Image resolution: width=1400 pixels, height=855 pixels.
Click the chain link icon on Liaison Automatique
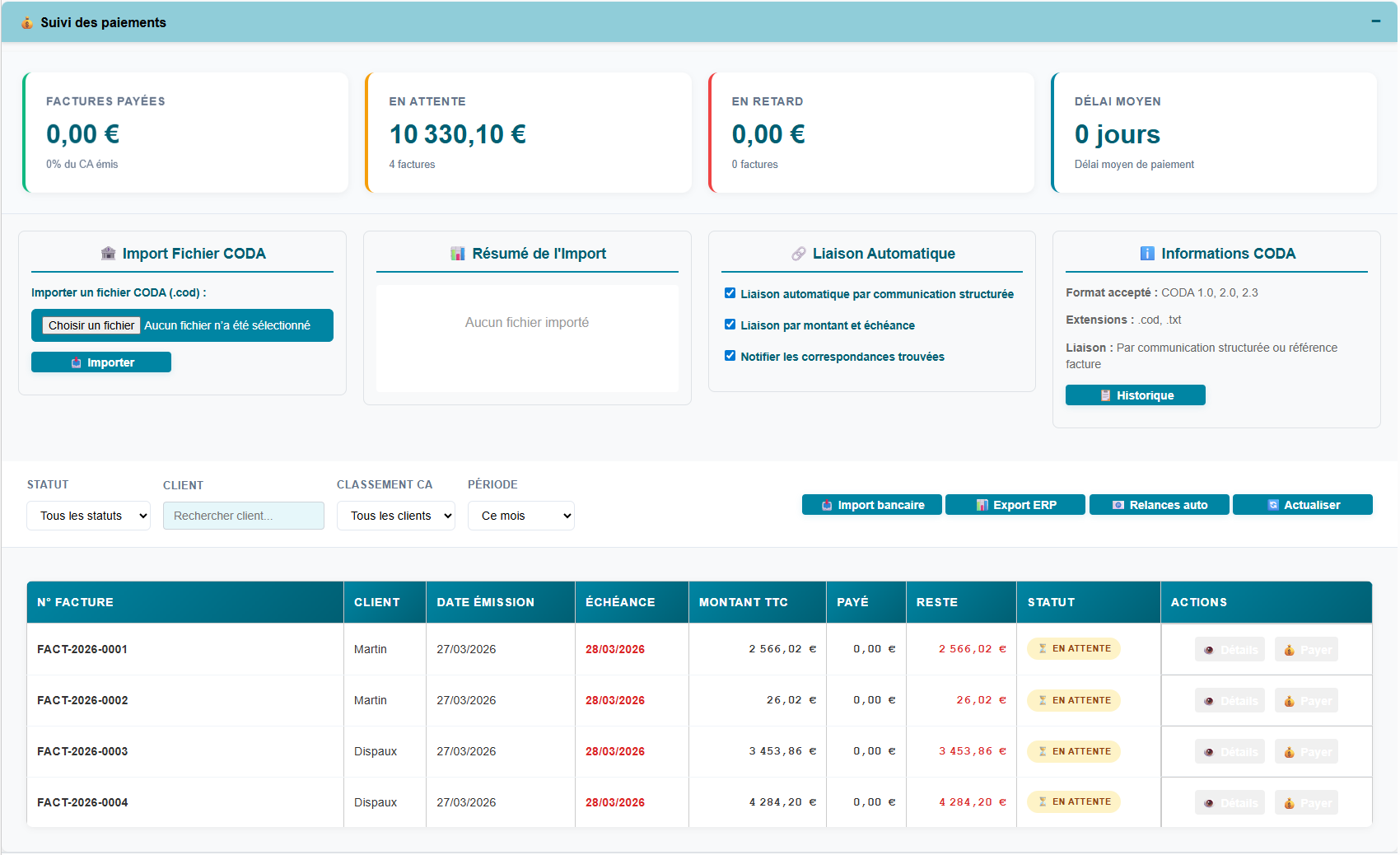click(797, 253)
